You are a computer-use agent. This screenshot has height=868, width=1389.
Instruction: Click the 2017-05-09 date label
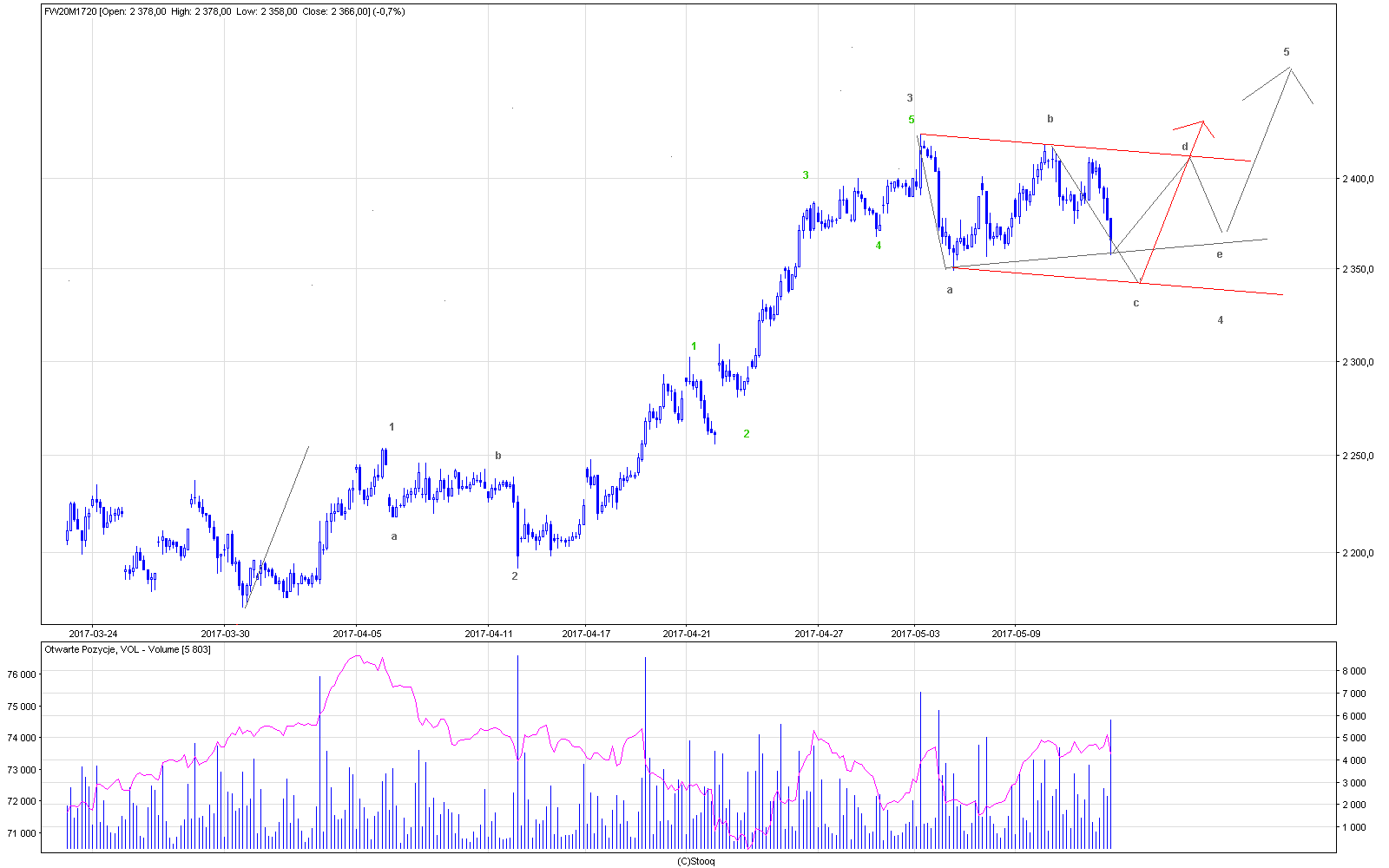1016,634
